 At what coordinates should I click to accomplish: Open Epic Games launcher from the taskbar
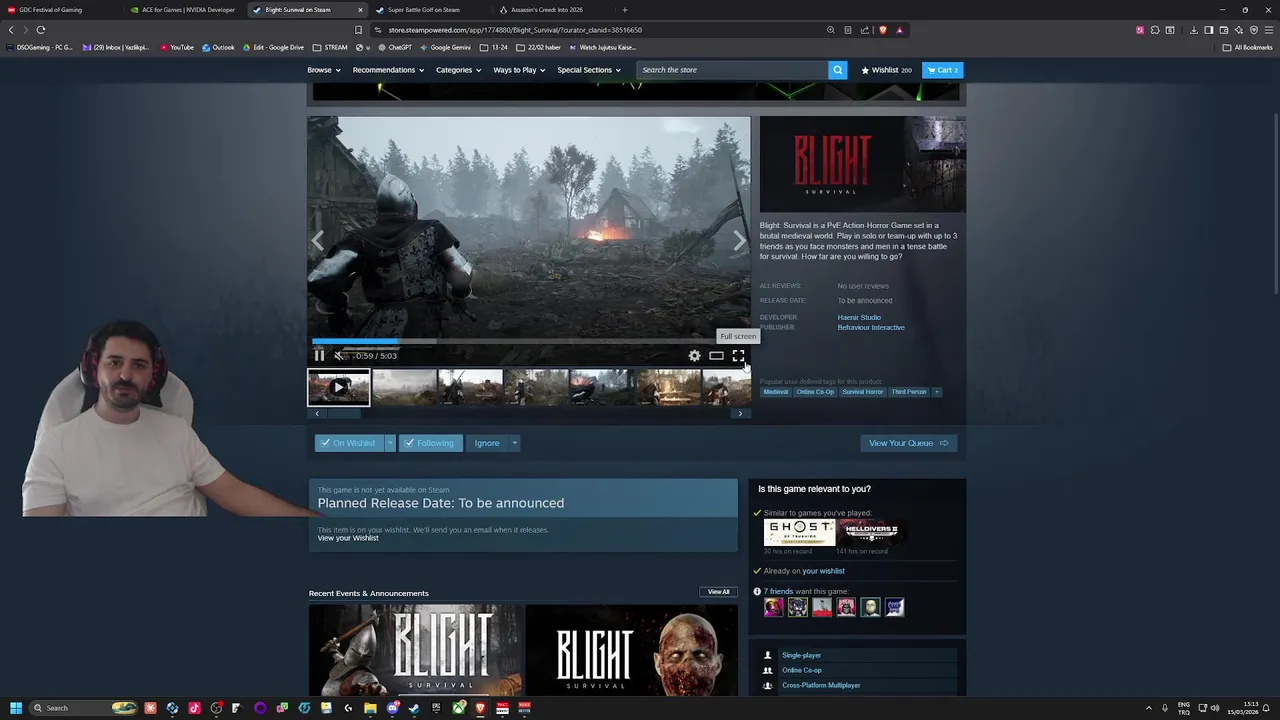[436, 708]
